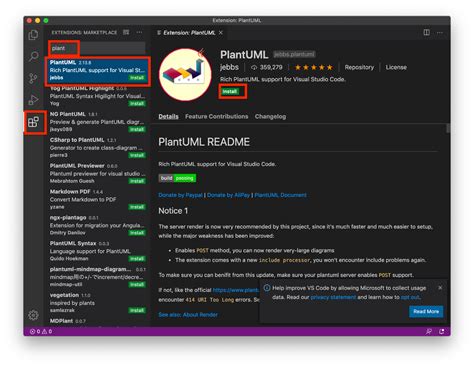
Task: Install PlantUML Syntax extension
Action: 137,259
